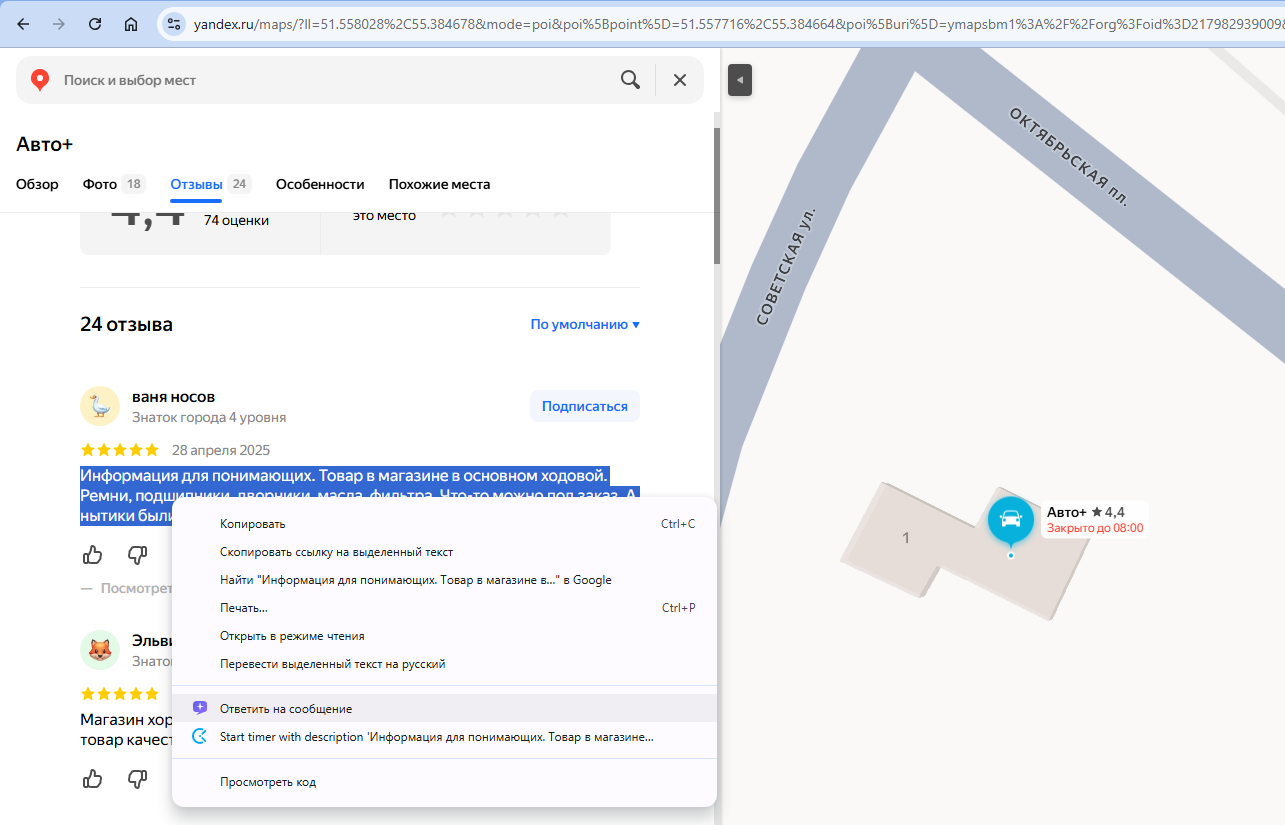View site information icon in address bar
Image resolution: width=1285 pixels, height=825 pixels.
pos(173,24)
